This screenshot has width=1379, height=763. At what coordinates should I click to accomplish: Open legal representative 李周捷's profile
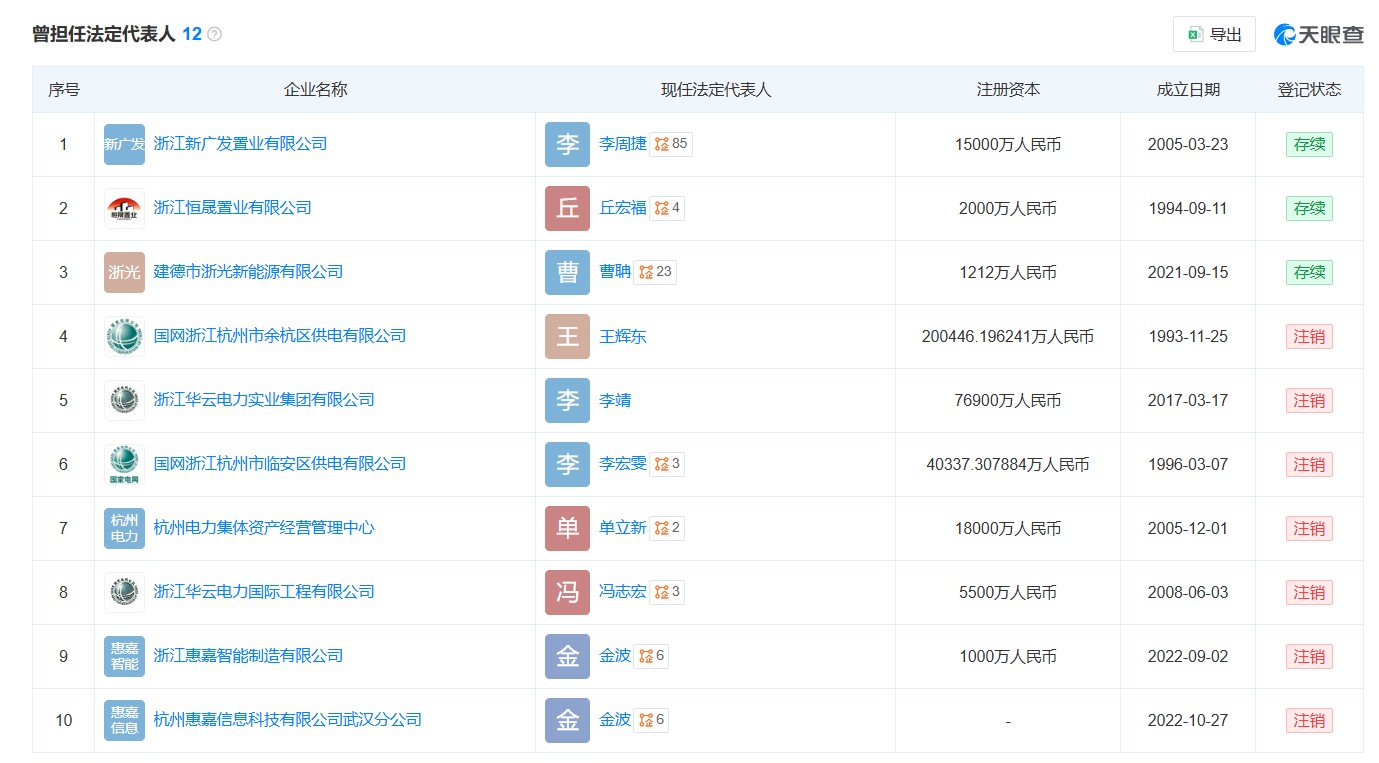(623, 144)
